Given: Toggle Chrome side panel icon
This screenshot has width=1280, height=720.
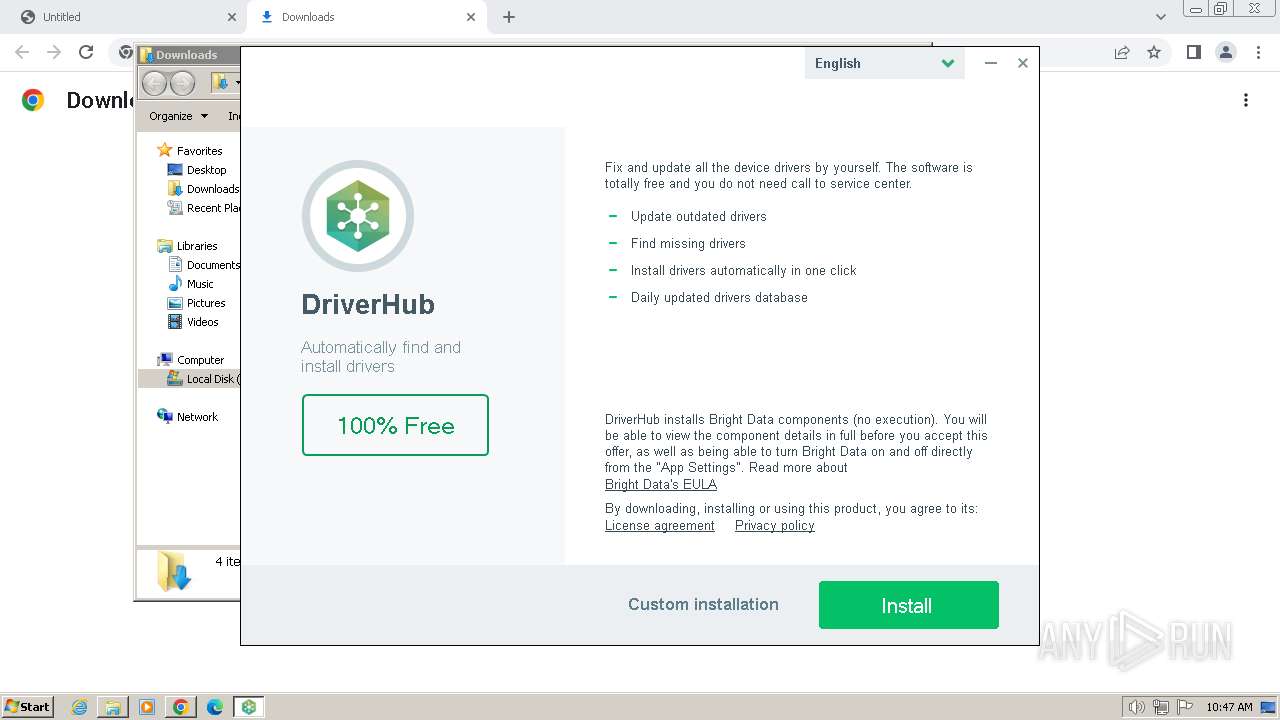Looking at the screenshot, I should click(x=1193, y=52).
